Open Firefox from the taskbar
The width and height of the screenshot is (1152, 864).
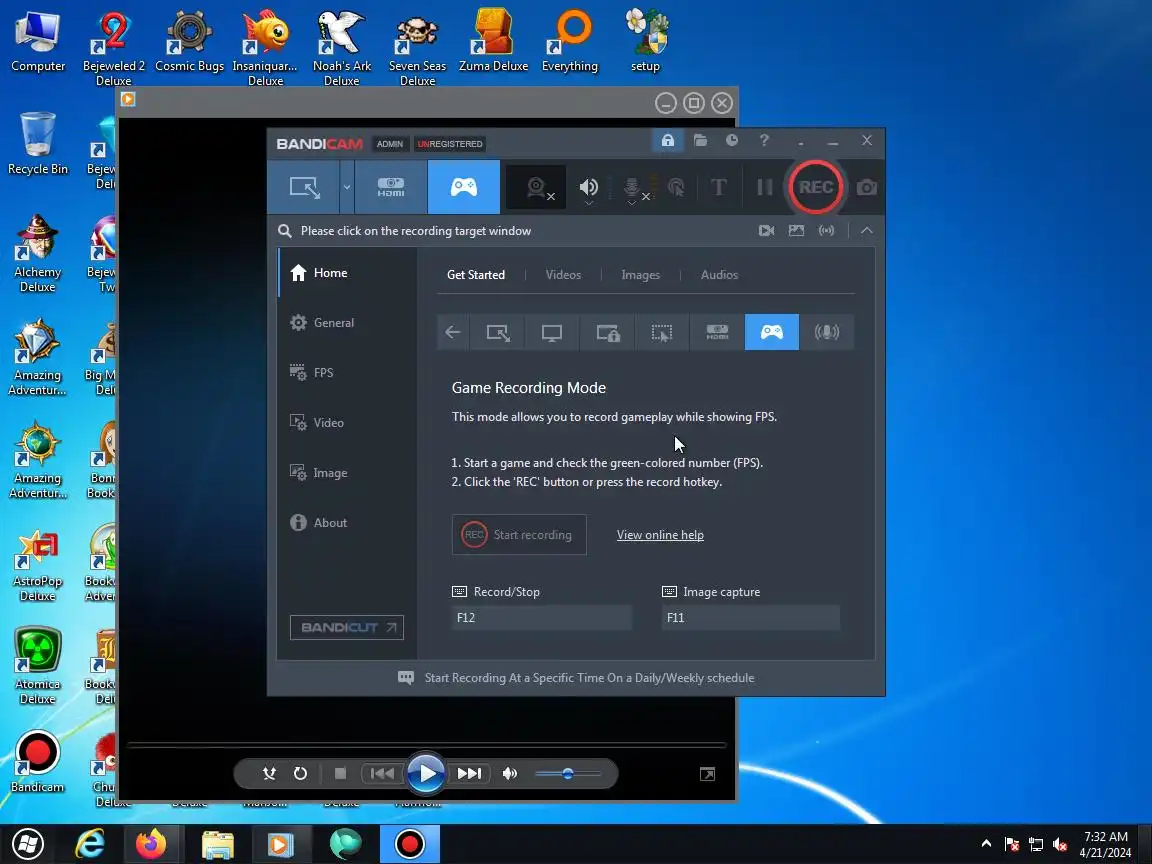151,844
